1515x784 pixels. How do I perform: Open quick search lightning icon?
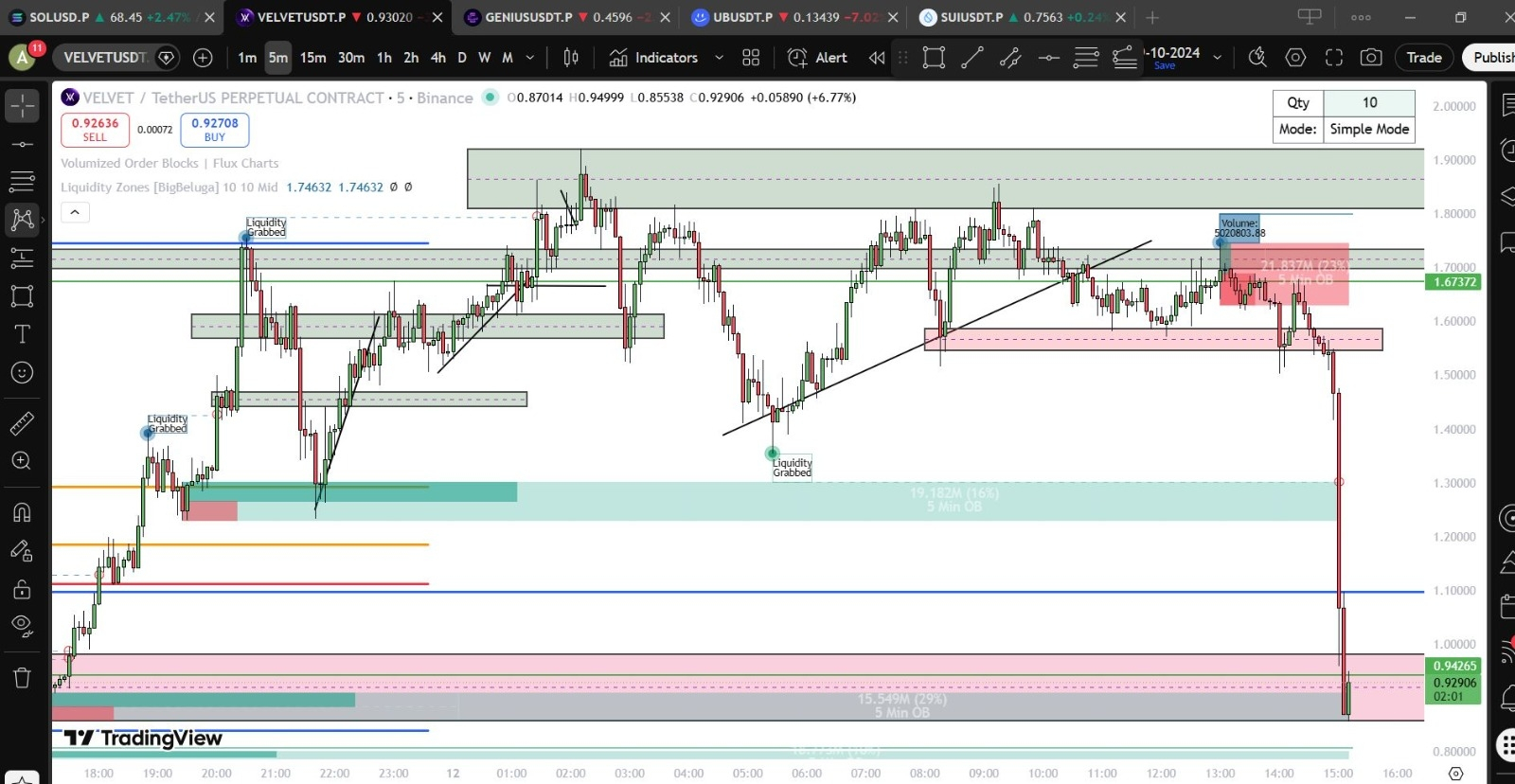click(1257, 58)
